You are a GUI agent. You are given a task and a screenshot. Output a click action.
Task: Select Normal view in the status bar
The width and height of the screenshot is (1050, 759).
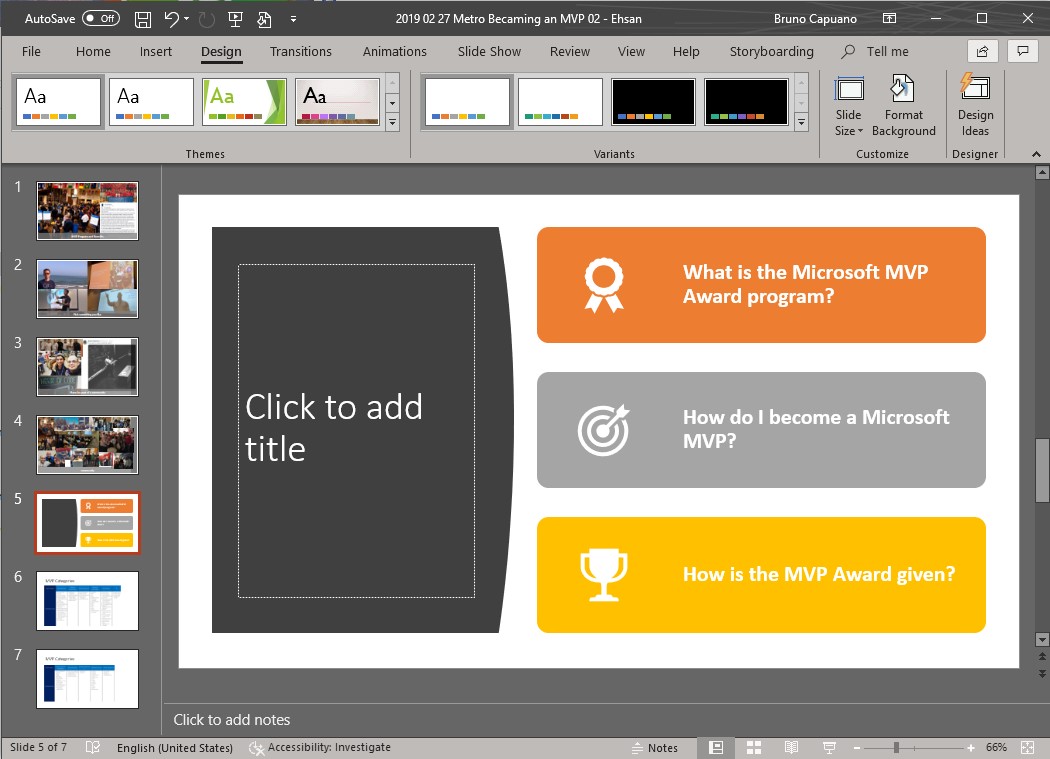(x=715, y=747)
